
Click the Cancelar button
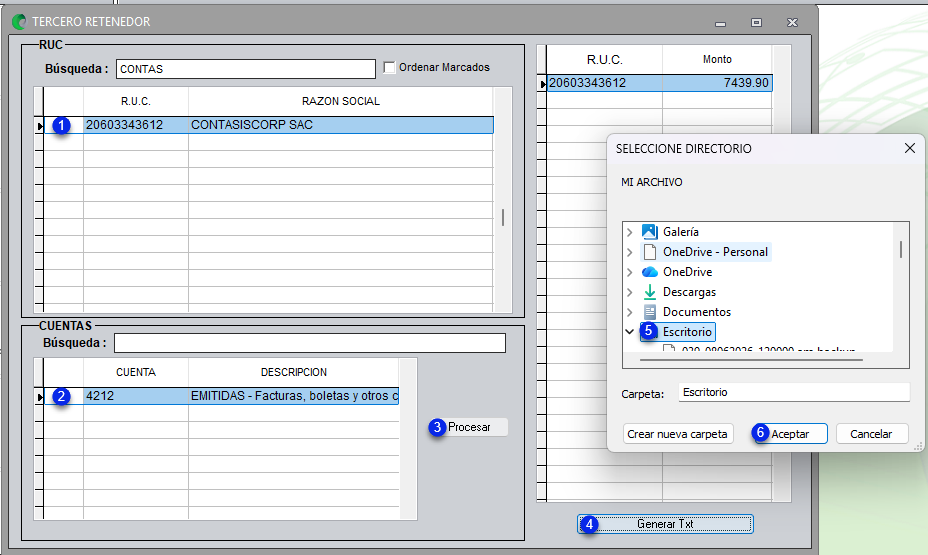(871, 434)
